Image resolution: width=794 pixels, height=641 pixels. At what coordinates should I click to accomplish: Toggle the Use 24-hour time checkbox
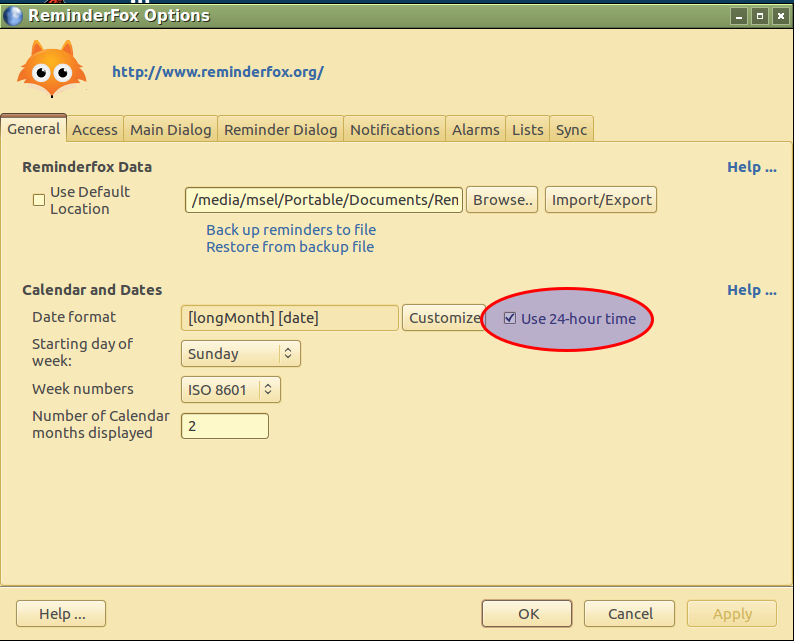point(509,318)
